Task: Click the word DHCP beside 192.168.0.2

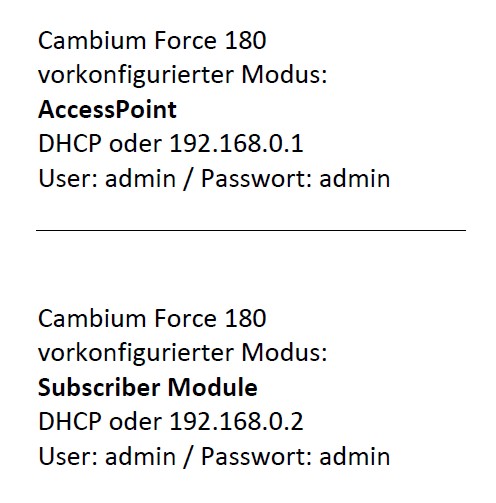Action: coord(70,422)
